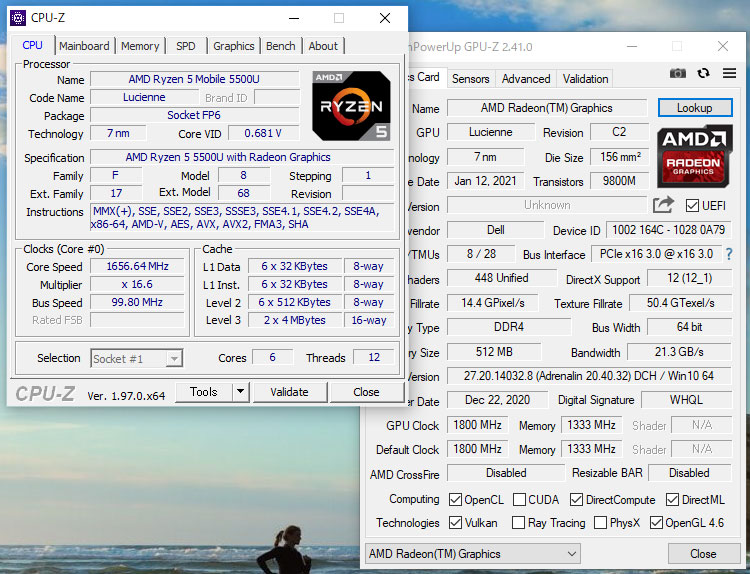Image resolution: width=750 pixels, height=574 pixels.
Task: Toggle the PhysX checkbox
Action: pyautogui.click(x=600, y=523)
